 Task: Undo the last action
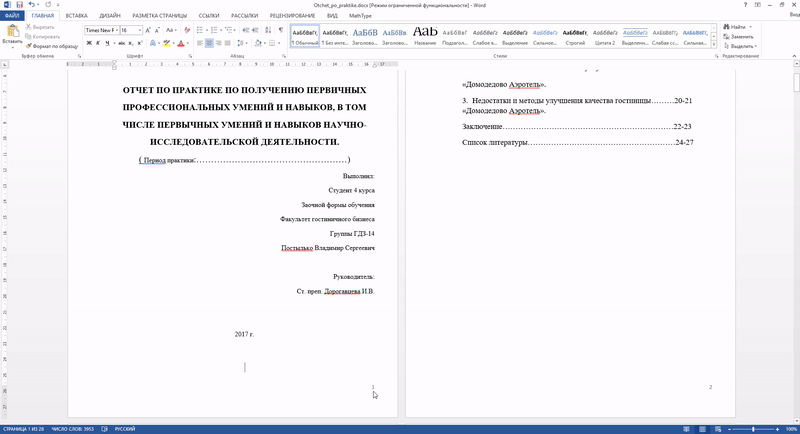32,5
